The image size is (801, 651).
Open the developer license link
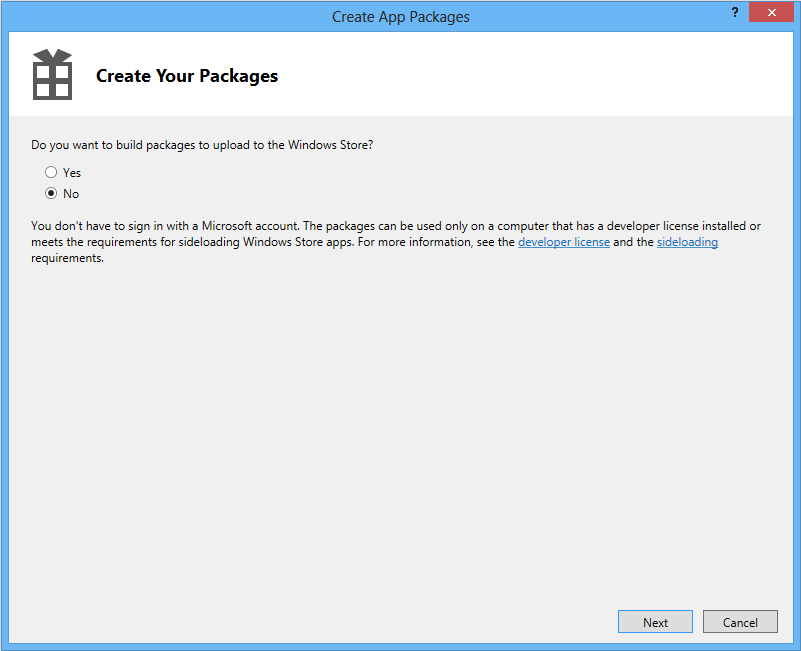pos(563,242)
